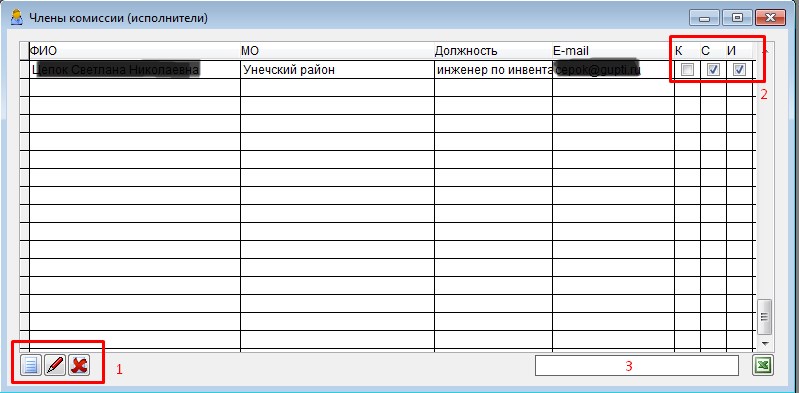This screenshot has width=799, height=393.
Task: Click the МО column header
Action: [x=337, y=51]
